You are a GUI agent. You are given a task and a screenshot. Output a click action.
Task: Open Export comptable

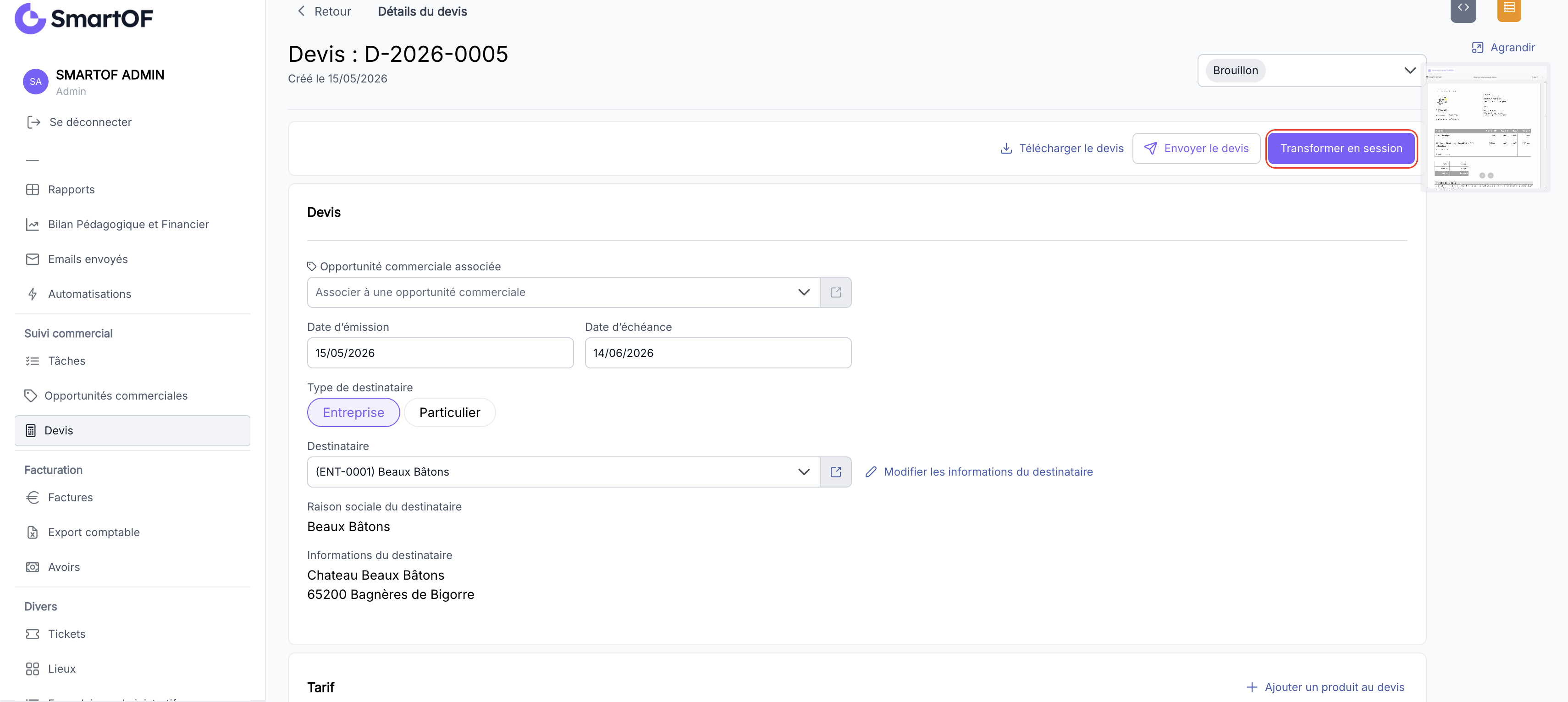pos(132,532)
